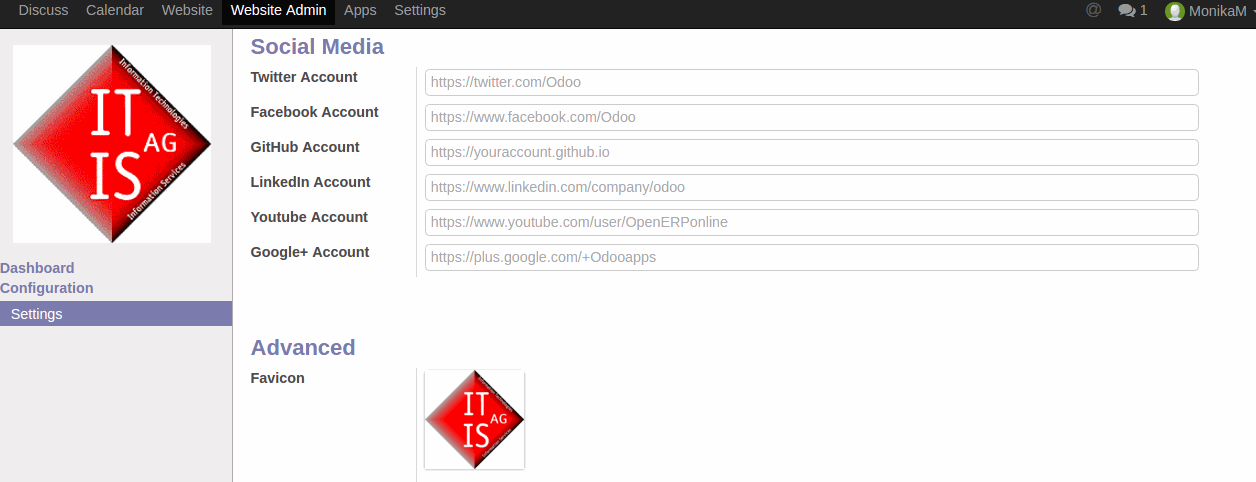Open the top bar Settings menu
This screenshot has width=1256, height=482.
[420, 10]
